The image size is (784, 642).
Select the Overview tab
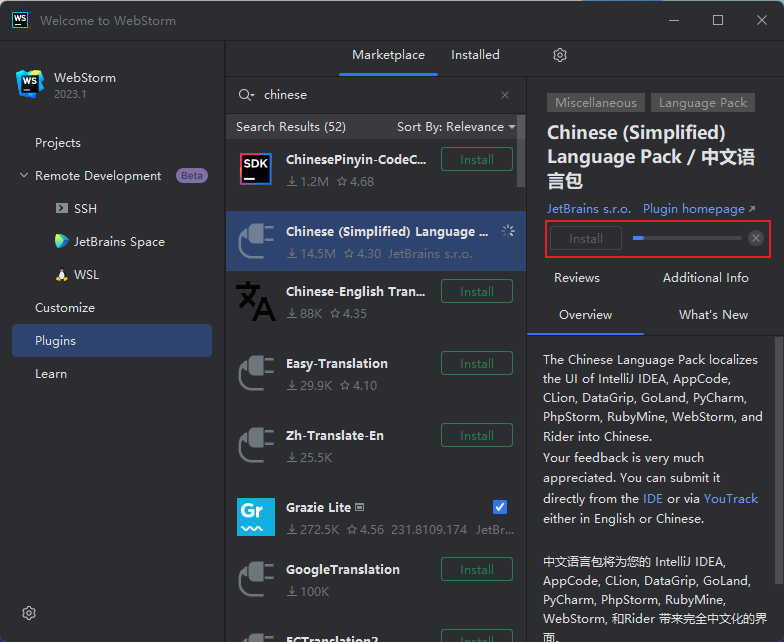pos(586,314)
